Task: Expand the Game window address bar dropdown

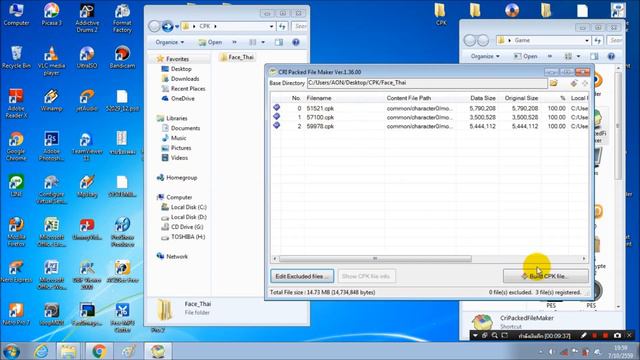Action: 587,40
